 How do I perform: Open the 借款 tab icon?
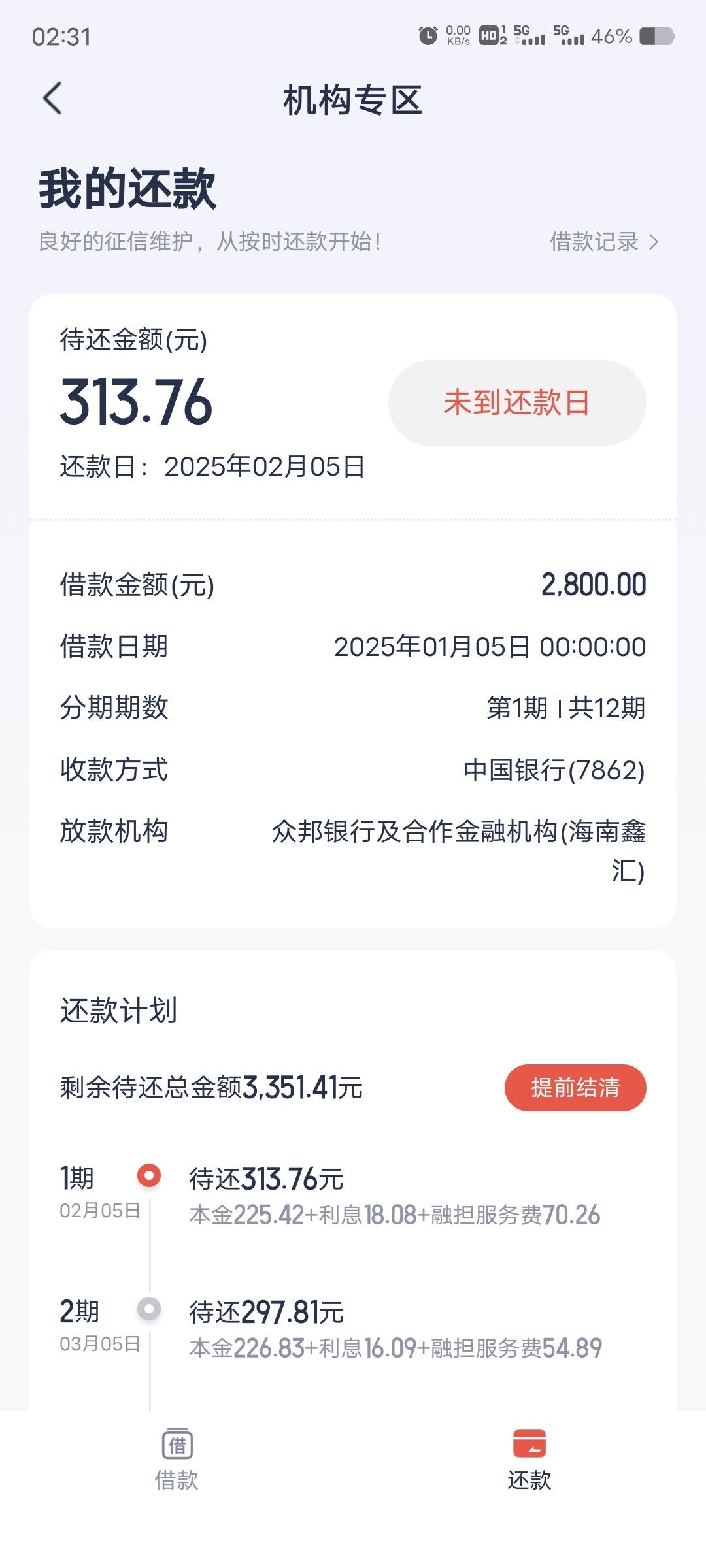[x=177, y=1443]
